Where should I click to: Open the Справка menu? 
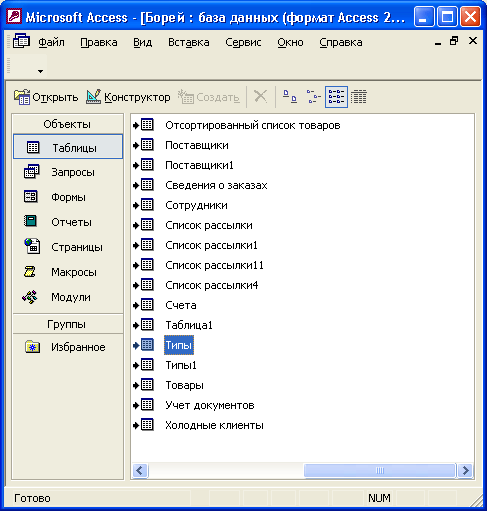pos(341,42)
